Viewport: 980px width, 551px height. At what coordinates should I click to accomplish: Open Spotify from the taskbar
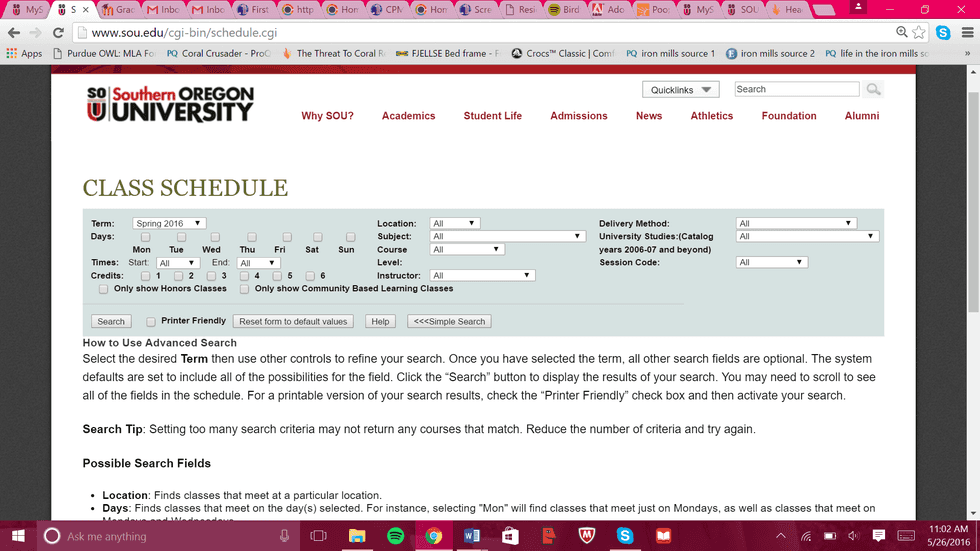[396, 536]
